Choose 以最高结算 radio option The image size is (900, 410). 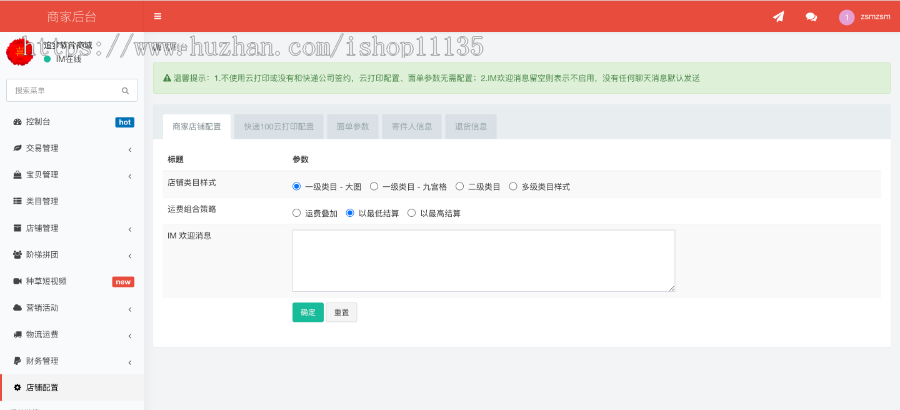(411, 213)
